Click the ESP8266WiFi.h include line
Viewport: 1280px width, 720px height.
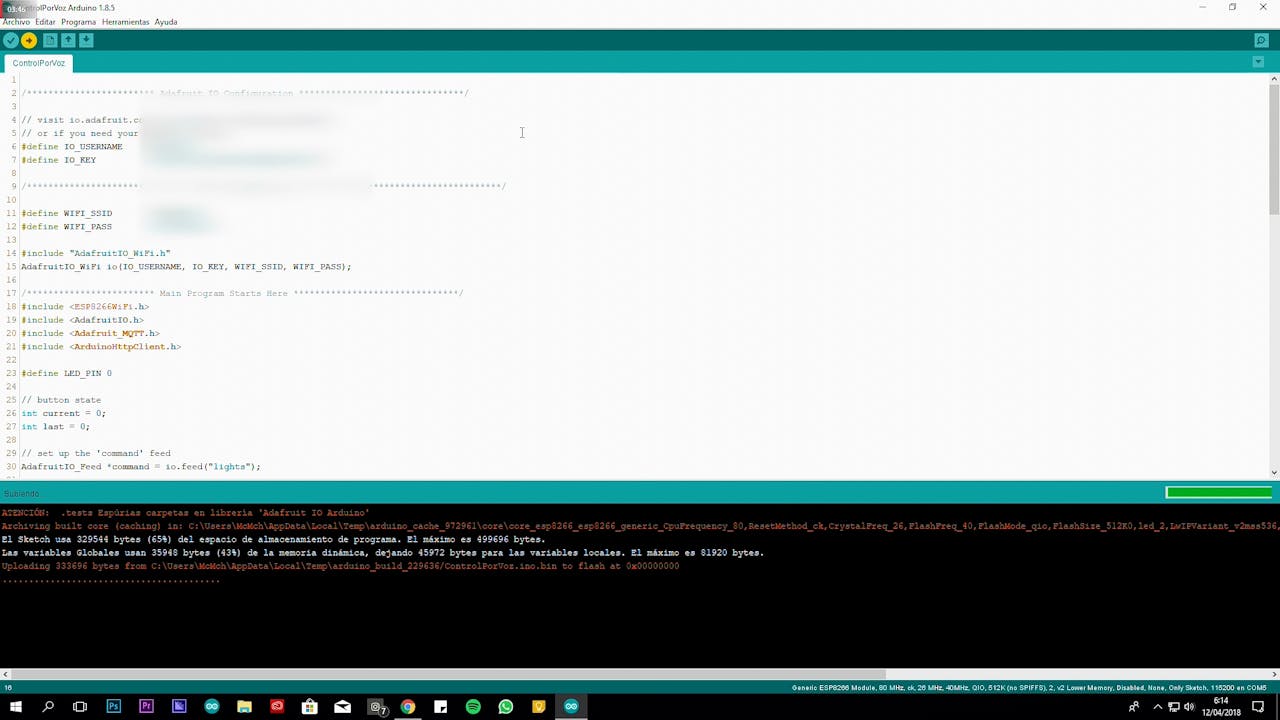pyautogui.click(x=85, y=307)
